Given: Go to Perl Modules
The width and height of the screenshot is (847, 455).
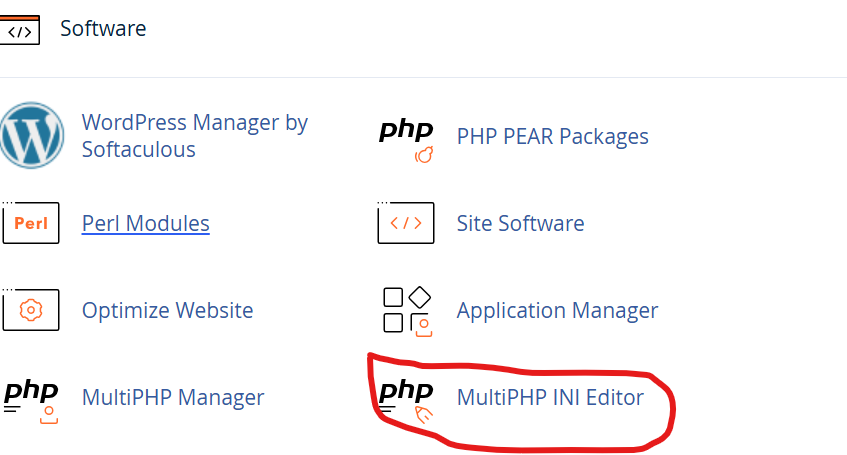Looking at the screenshot, I should tap(145, 223).
